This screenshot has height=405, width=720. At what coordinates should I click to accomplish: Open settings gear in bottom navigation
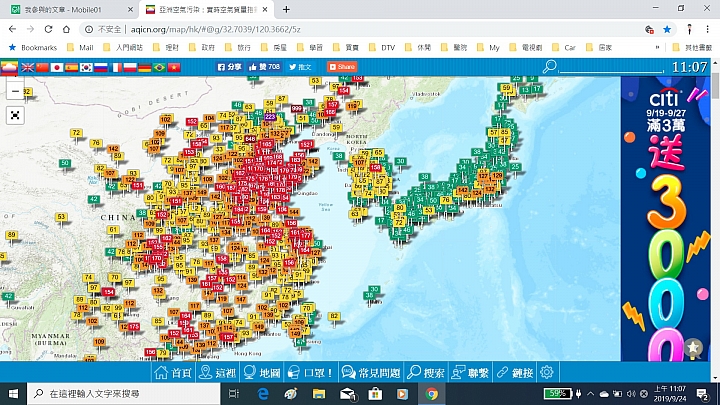(x=546, y=372)
